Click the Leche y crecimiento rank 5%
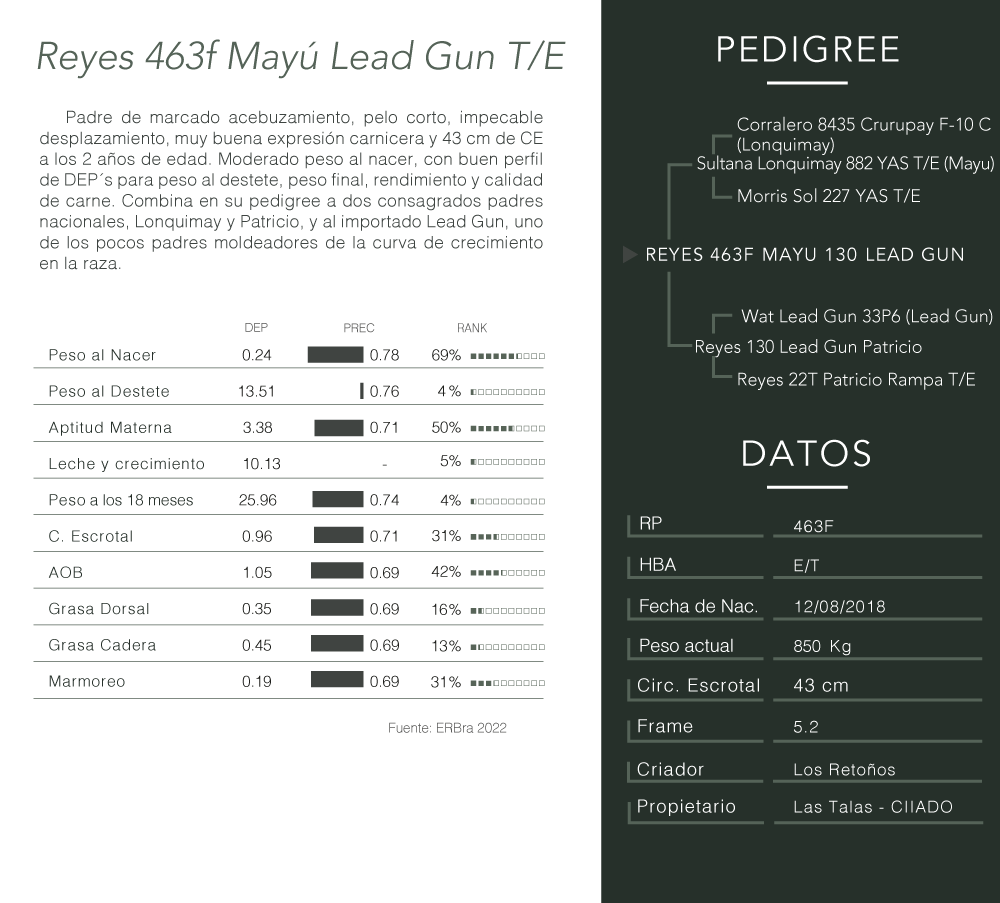Viewport: 1000px width, 903px height. [450, 461]
